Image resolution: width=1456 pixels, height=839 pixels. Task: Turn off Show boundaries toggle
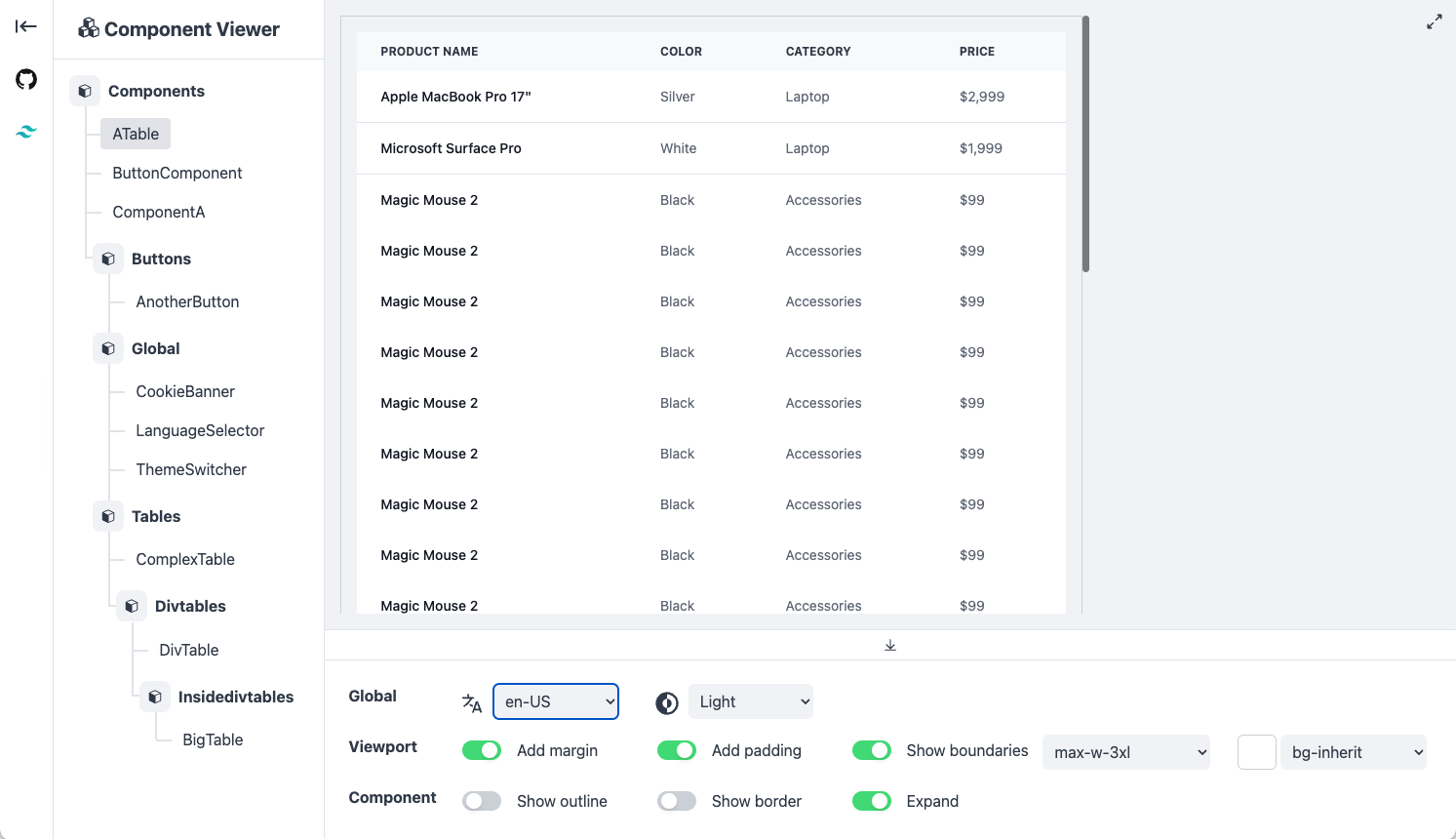pos(872,750)
